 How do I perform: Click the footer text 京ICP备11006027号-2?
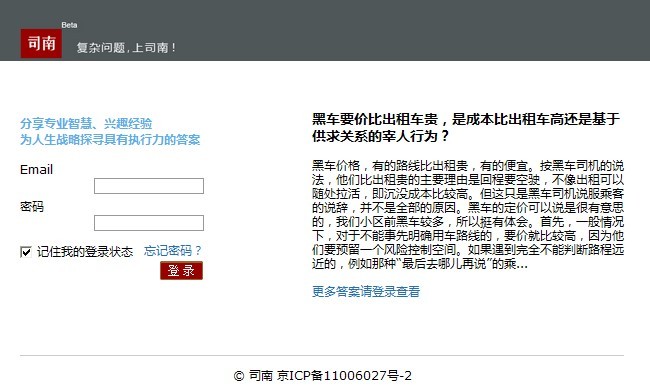coord(344,376)
